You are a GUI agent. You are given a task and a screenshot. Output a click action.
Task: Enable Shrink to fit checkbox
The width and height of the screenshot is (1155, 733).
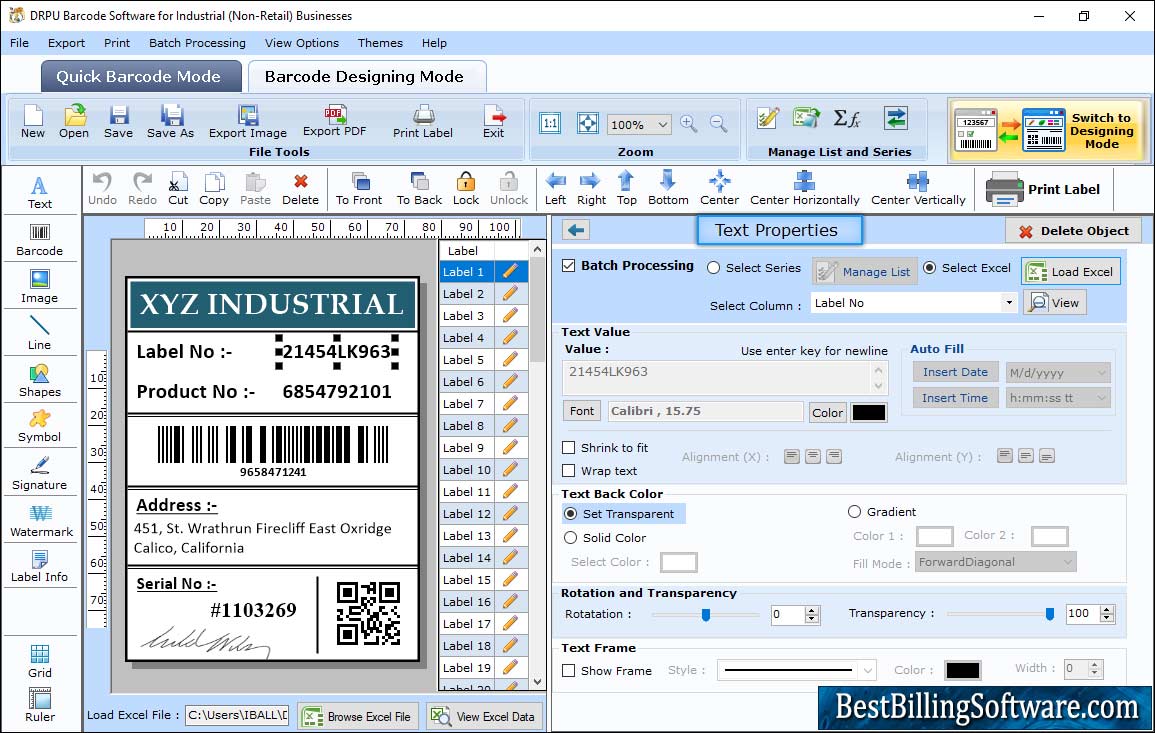pos(569,448)
